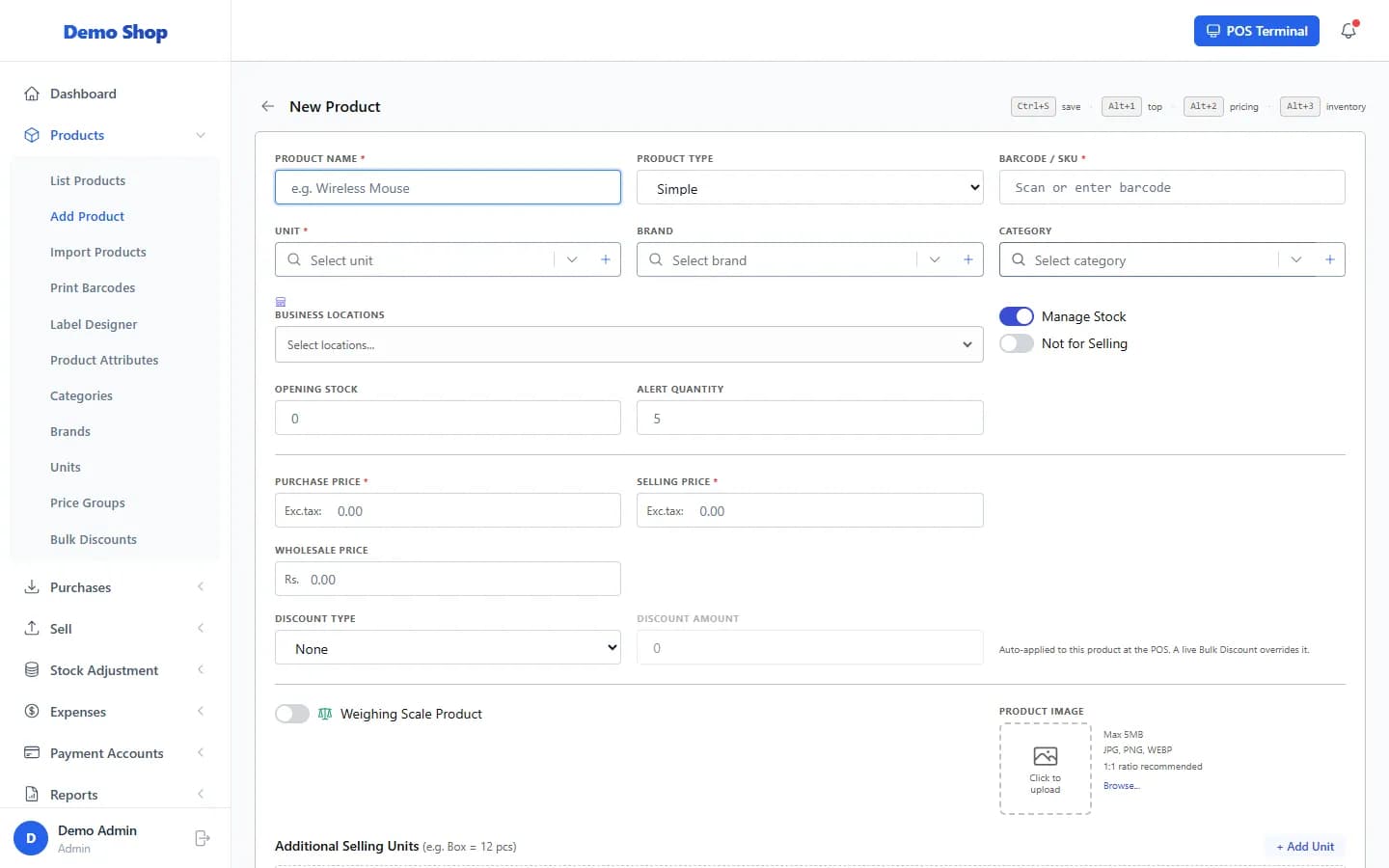Click the Dashboard home icon
Image resolution: width=1389 pixels, height=868 pixels.
32,94
